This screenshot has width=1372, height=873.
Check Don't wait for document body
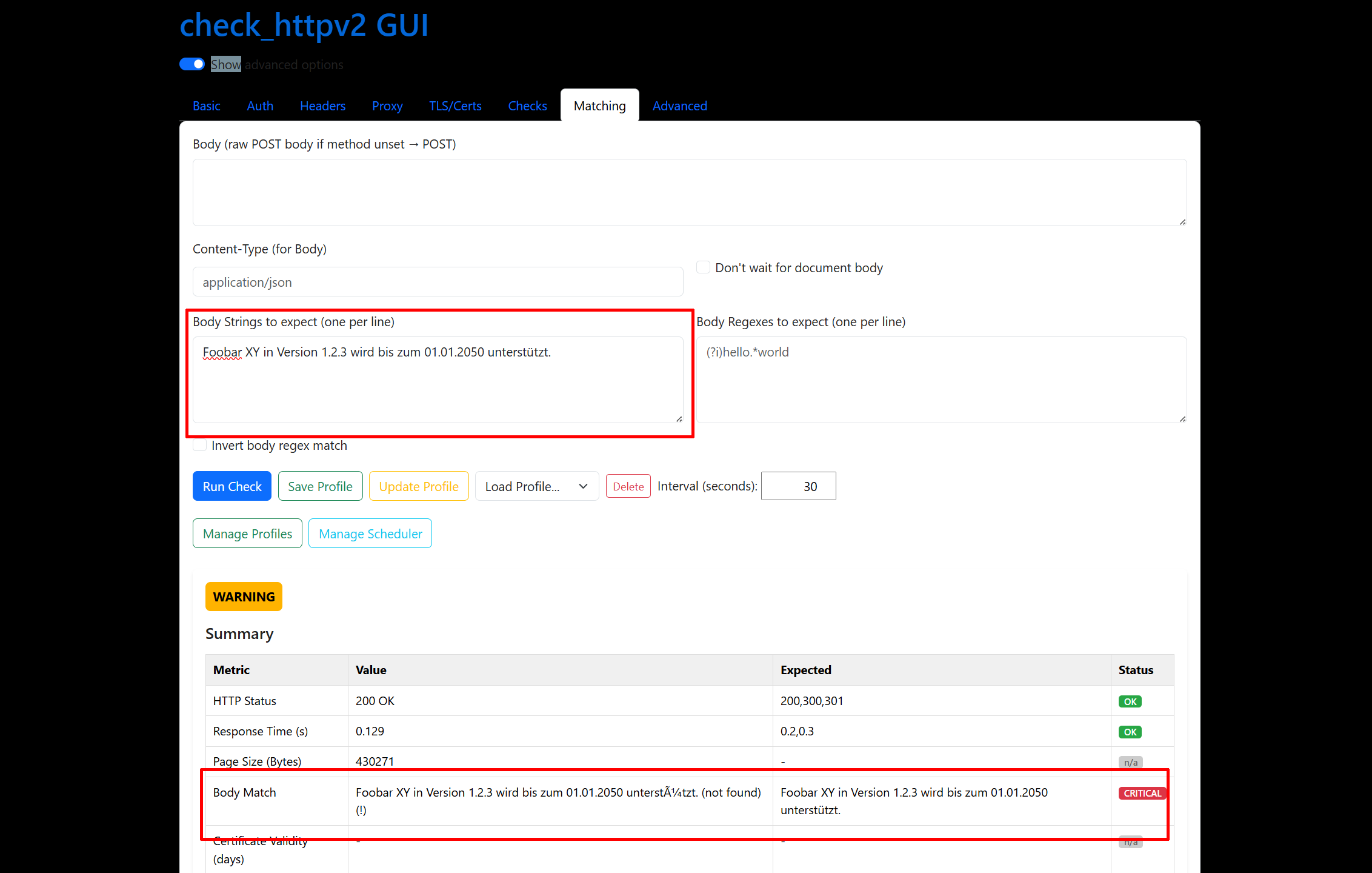tap(703, 267)
